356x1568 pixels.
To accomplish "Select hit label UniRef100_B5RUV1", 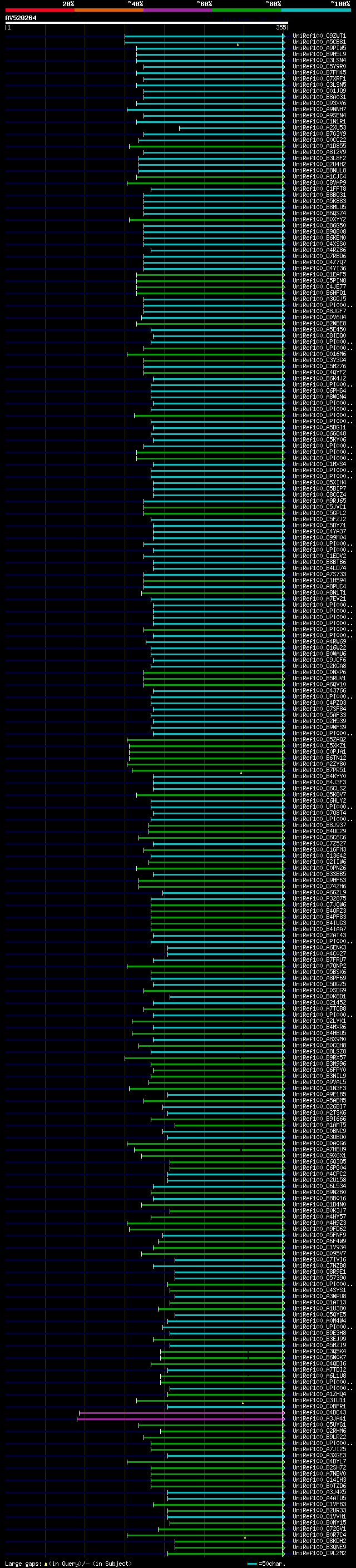I will [x=319, y=678].
